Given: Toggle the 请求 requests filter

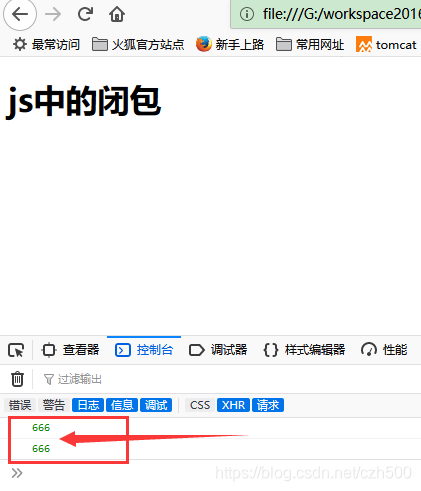Looking at the screenshot, I should point(268,405).
